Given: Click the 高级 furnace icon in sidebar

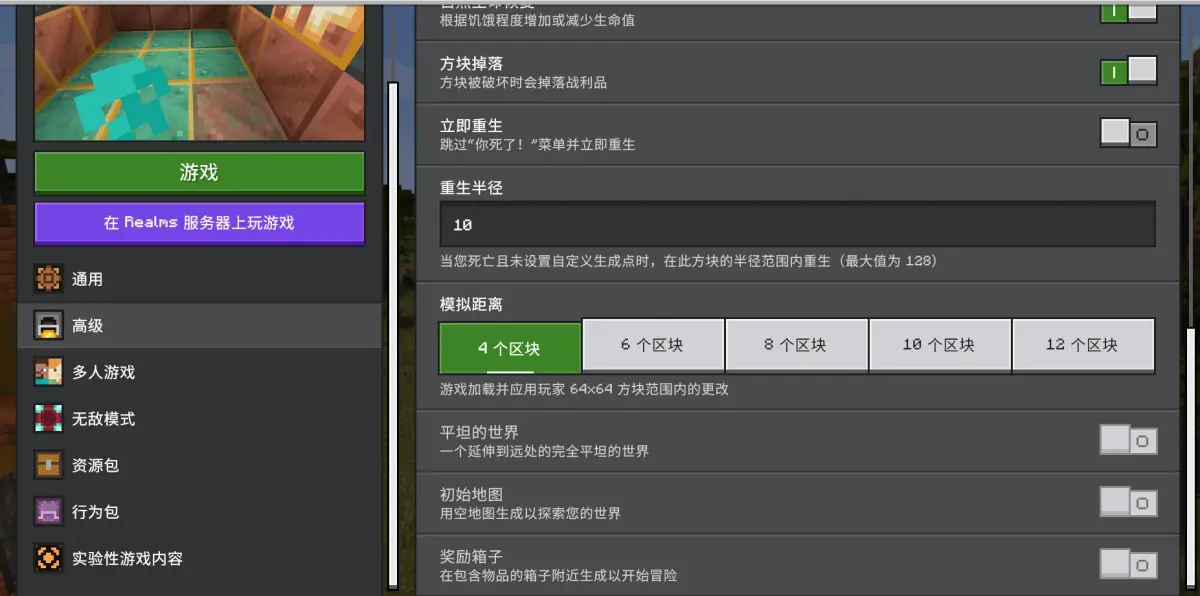Looking at the screenshot, I should [48, 325].
